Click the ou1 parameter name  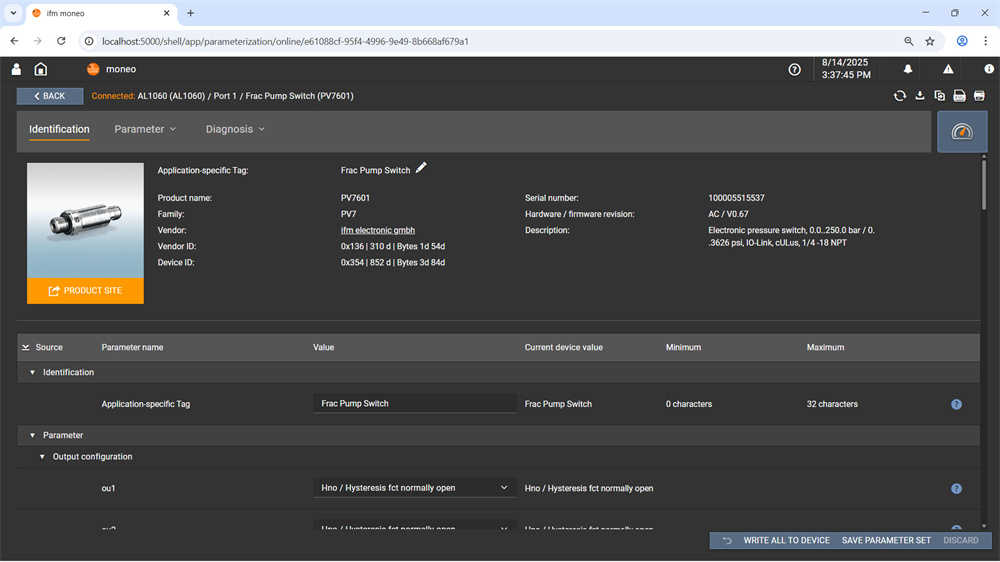[x=108, y=489]
